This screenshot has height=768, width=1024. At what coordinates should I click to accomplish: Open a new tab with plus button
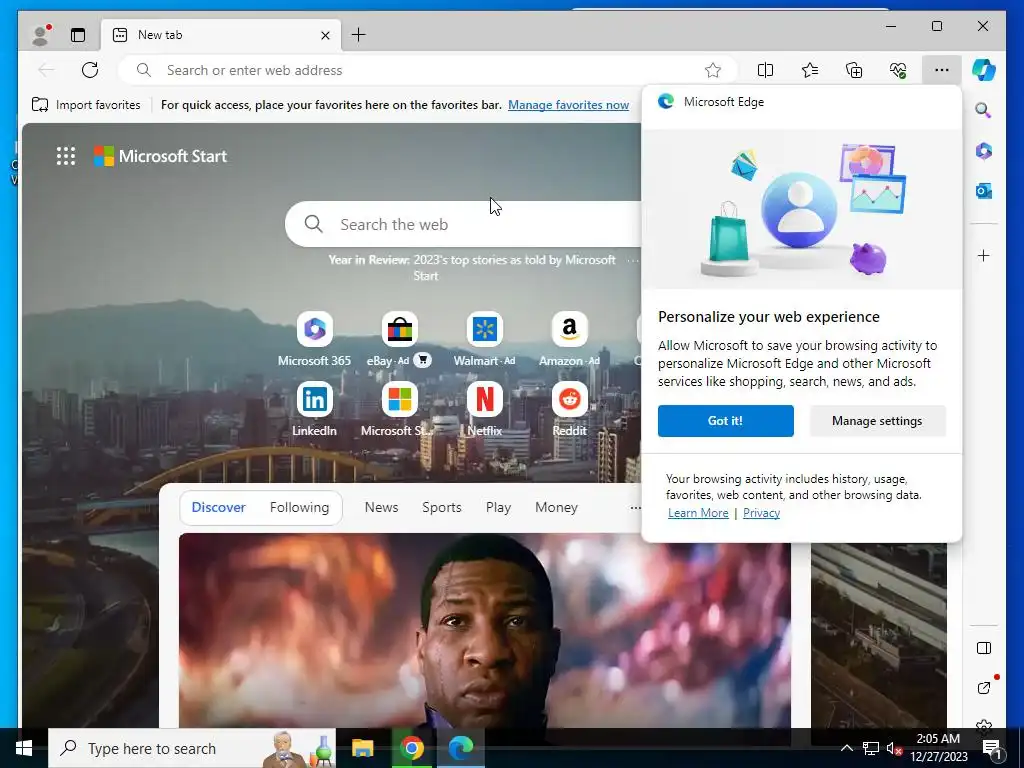pos(359,35)
